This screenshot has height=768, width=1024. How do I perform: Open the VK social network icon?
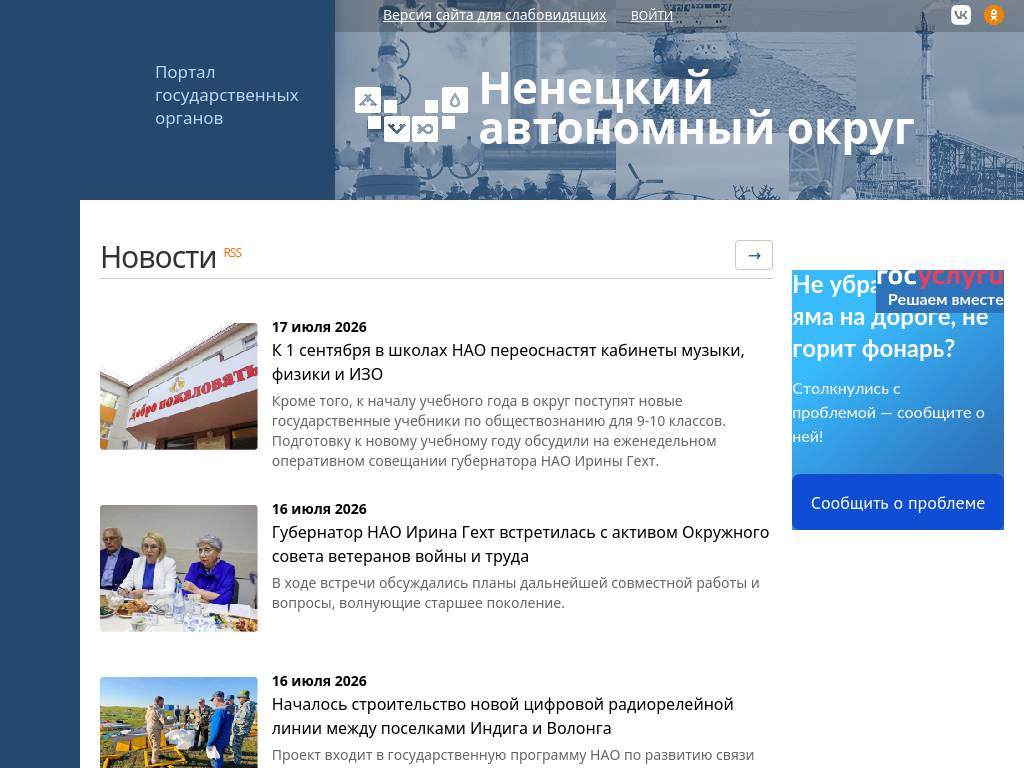tap(961, 14)
